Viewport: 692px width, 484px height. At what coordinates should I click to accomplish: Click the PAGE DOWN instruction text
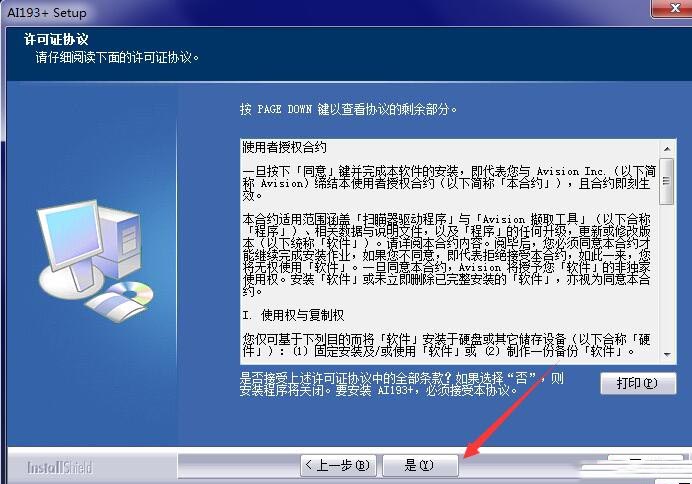tap(348, 109)
